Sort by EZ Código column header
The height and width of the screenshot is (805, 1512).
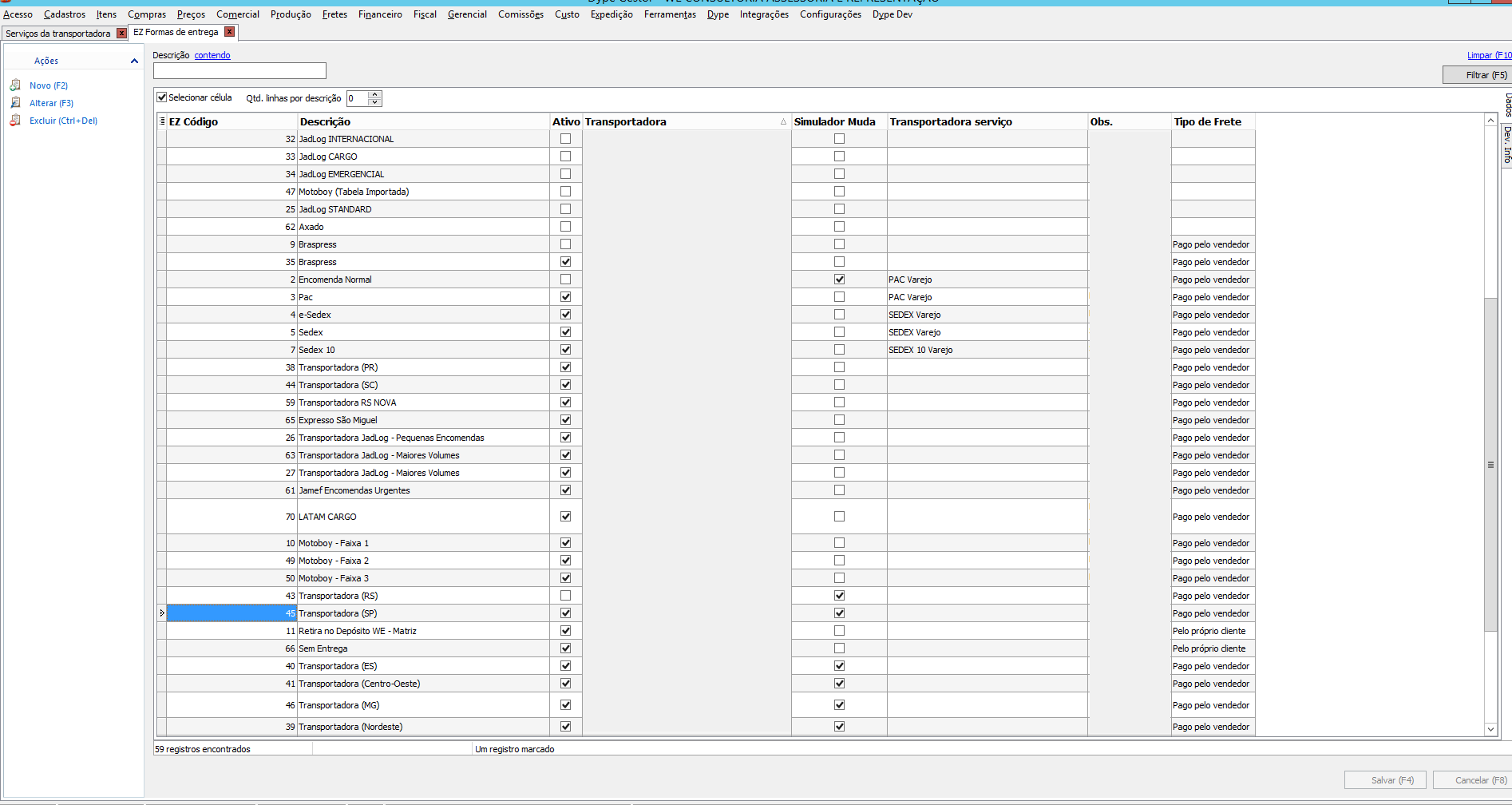point(232,121)
